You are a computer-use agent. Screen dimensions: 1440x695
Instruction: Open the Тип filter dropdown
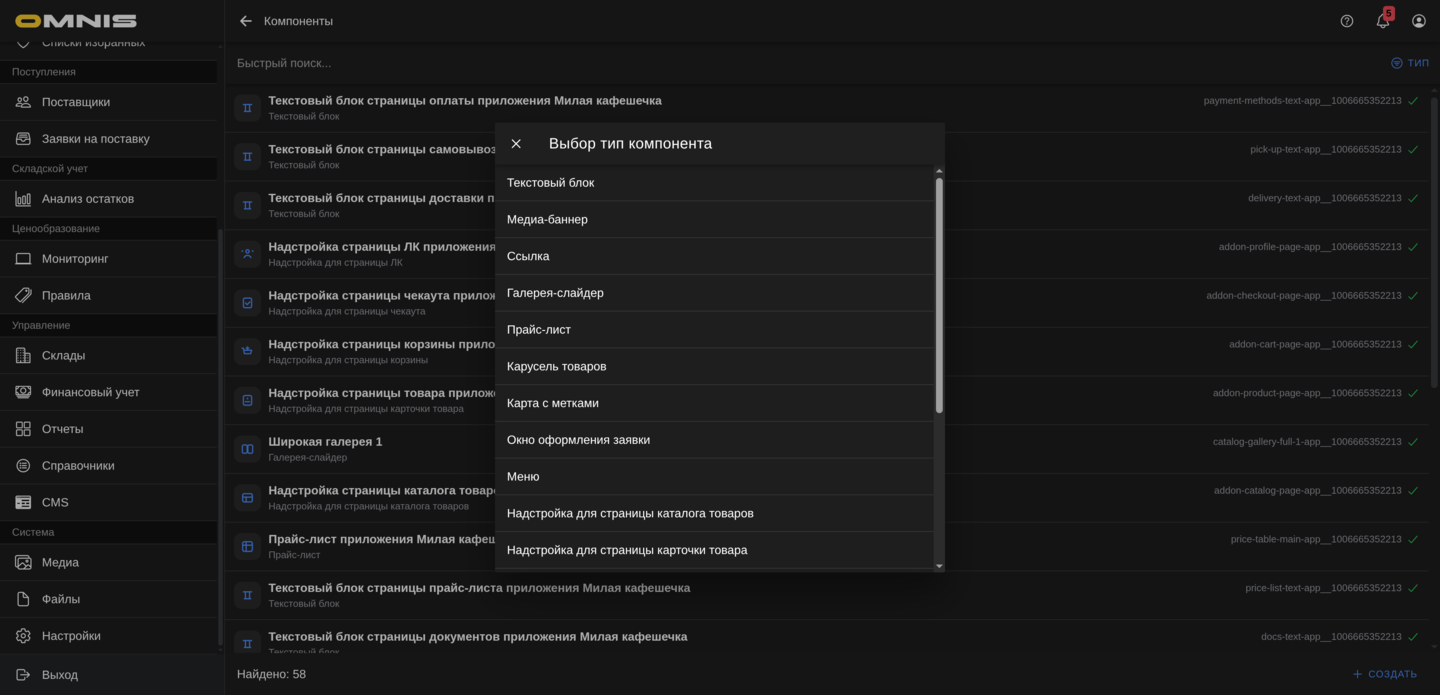click(1410, 62)
